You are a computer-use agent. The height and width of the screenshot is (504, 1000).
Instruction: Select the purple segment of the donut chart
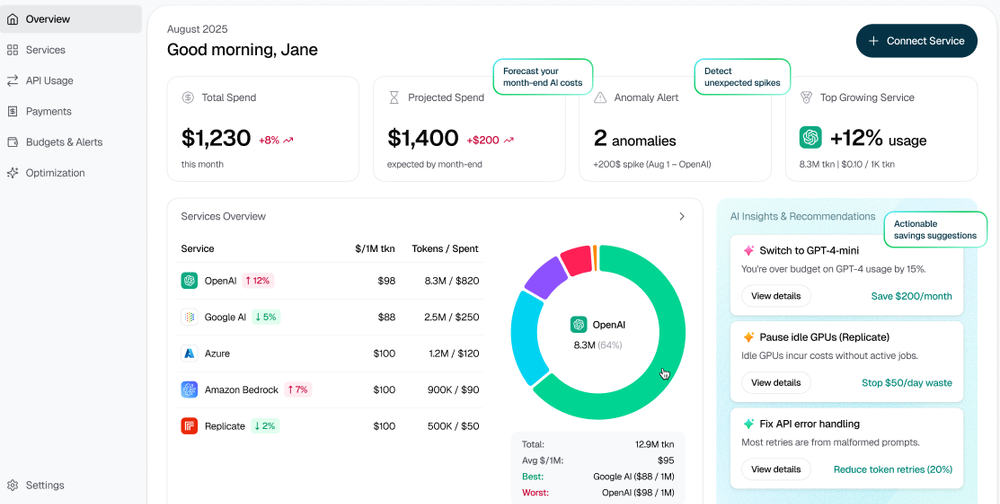544,279
